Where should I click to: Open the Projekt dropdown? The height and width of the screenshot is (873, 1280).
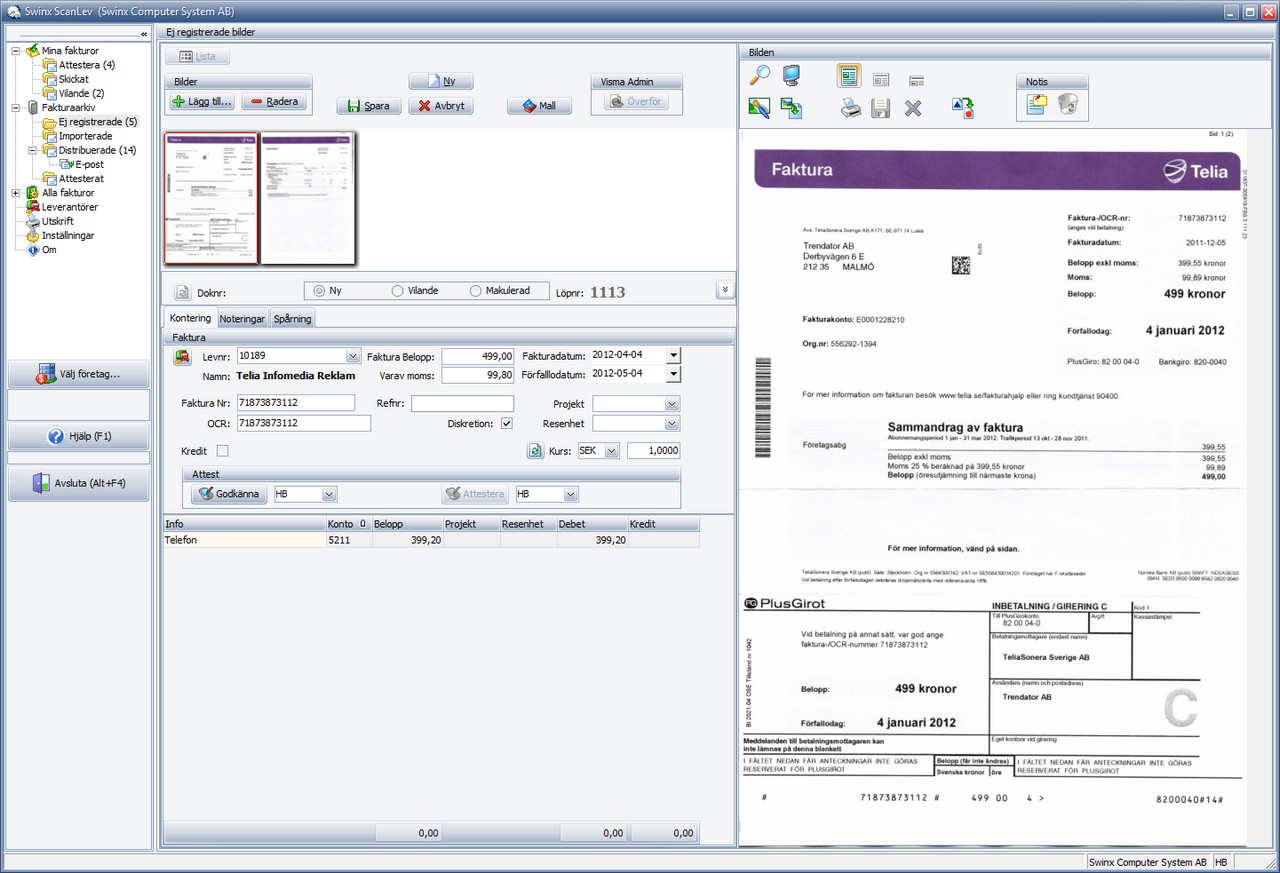[672, 404]
